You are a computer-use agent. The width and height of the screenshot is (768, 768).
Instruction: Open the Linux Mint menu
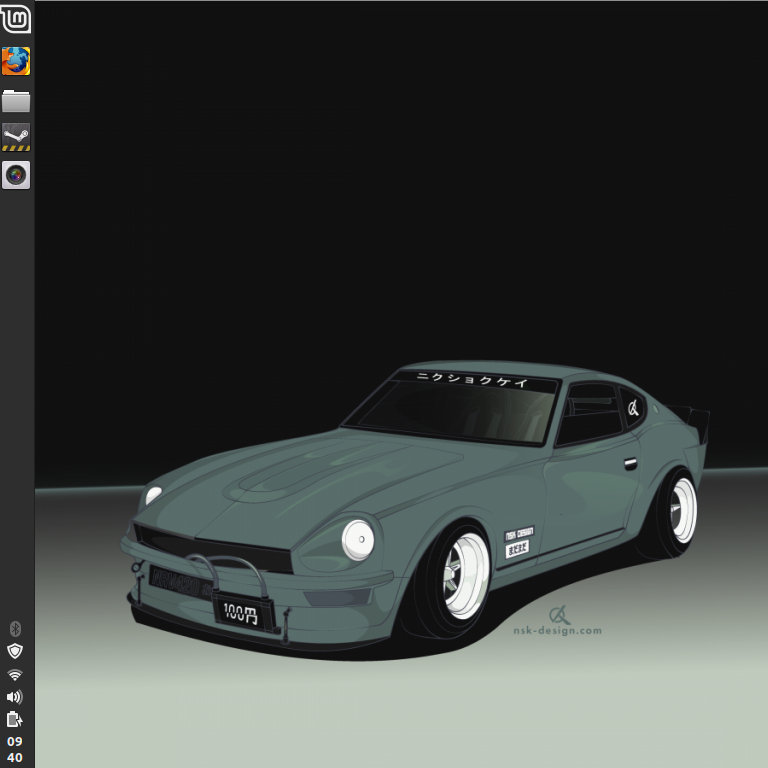[x=16, y=19]
